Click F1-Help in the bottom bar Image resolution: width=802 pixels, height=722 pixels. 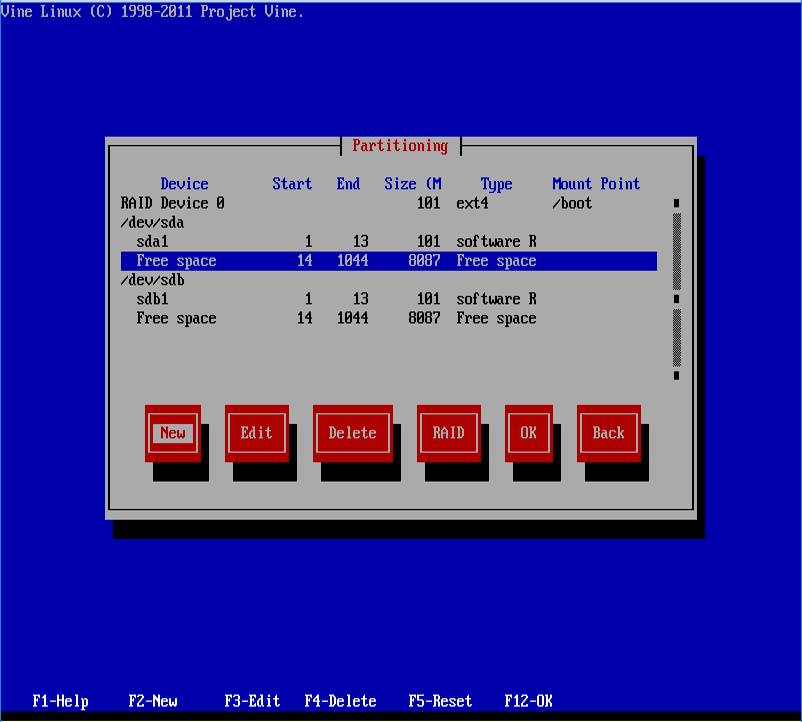coord(60,701)
